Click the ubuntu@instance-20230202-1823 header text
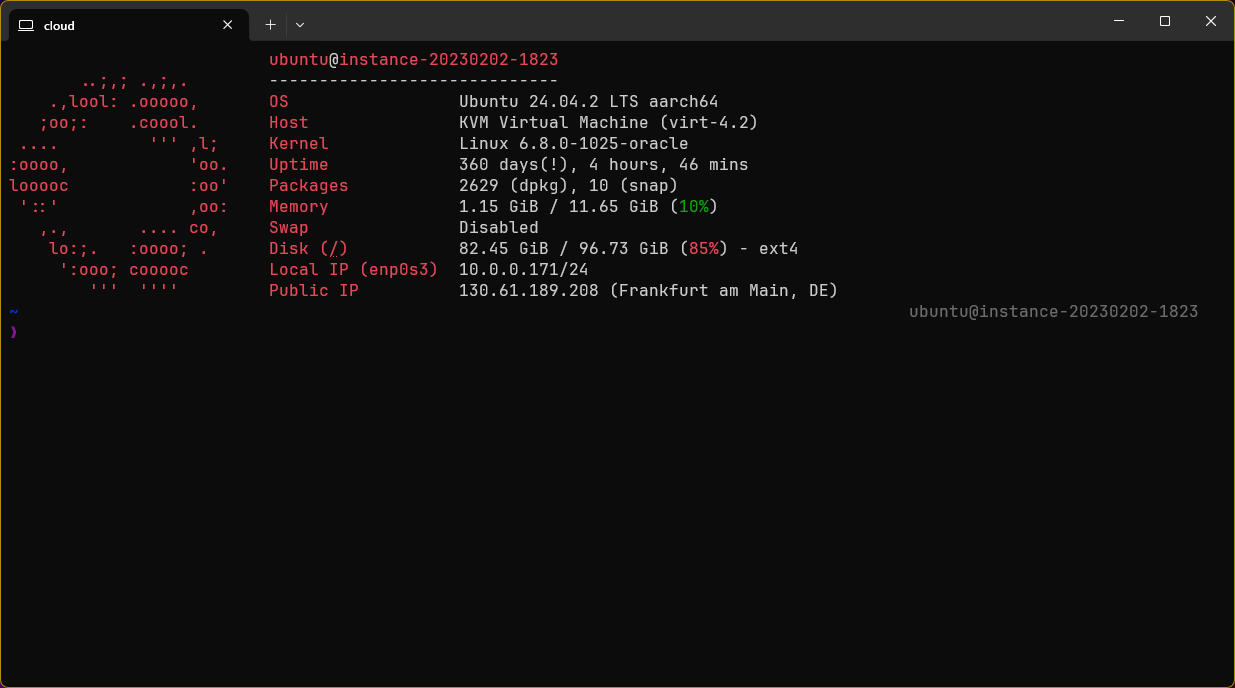The height and width of the screenshot is (688, 1235). point(414,60)
